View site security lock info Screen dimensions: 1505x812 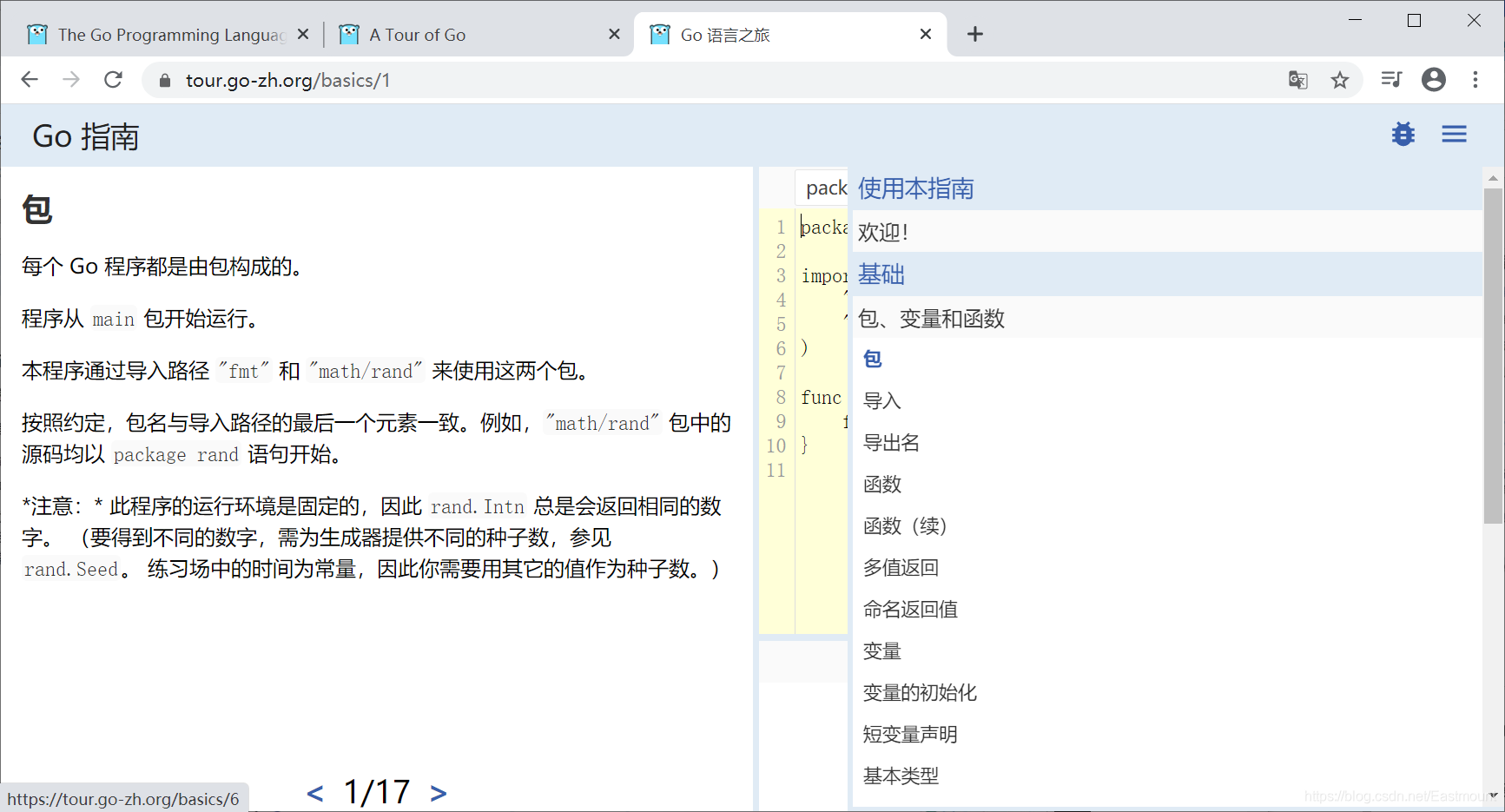[x=164, y=81]
